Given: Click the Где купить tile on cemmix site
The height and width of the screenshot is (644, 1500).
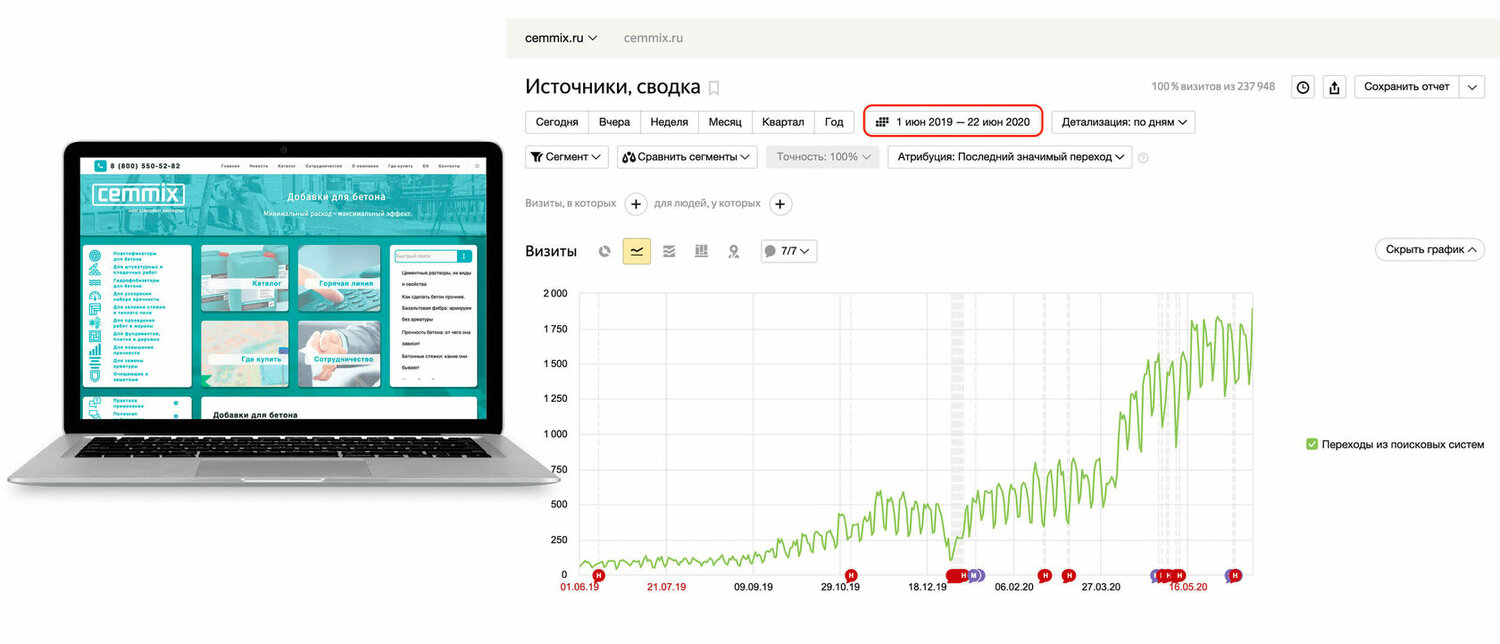Looking at the screenshot, I should point(245,354).
